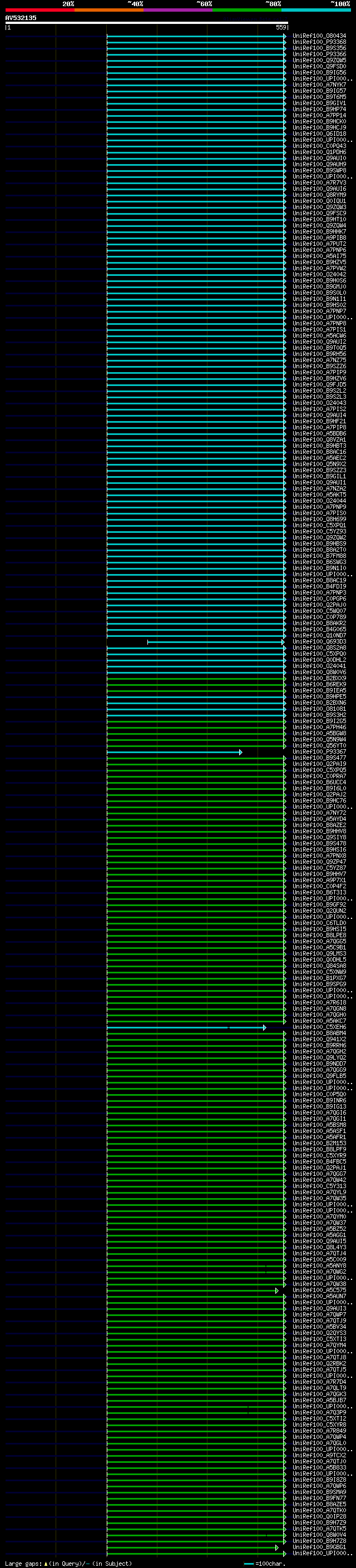Click hit label UniRef100_O81081
356x1568 pixels.
[319, 709]
